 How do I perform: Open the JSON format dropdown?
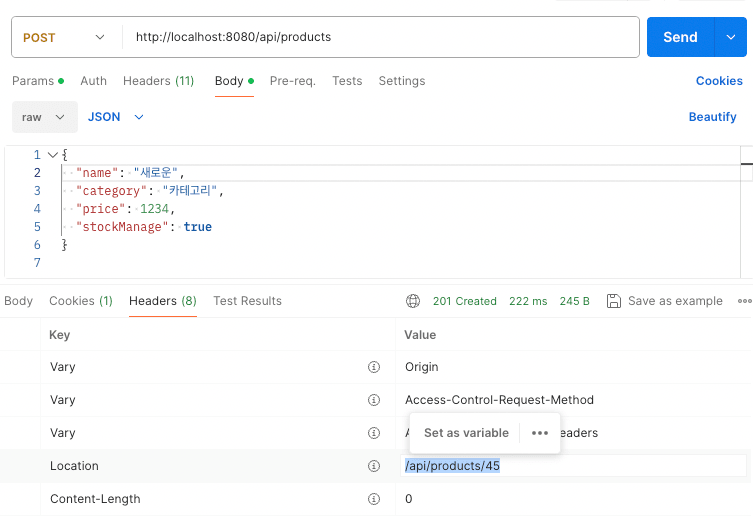click(x=116, y=117)
